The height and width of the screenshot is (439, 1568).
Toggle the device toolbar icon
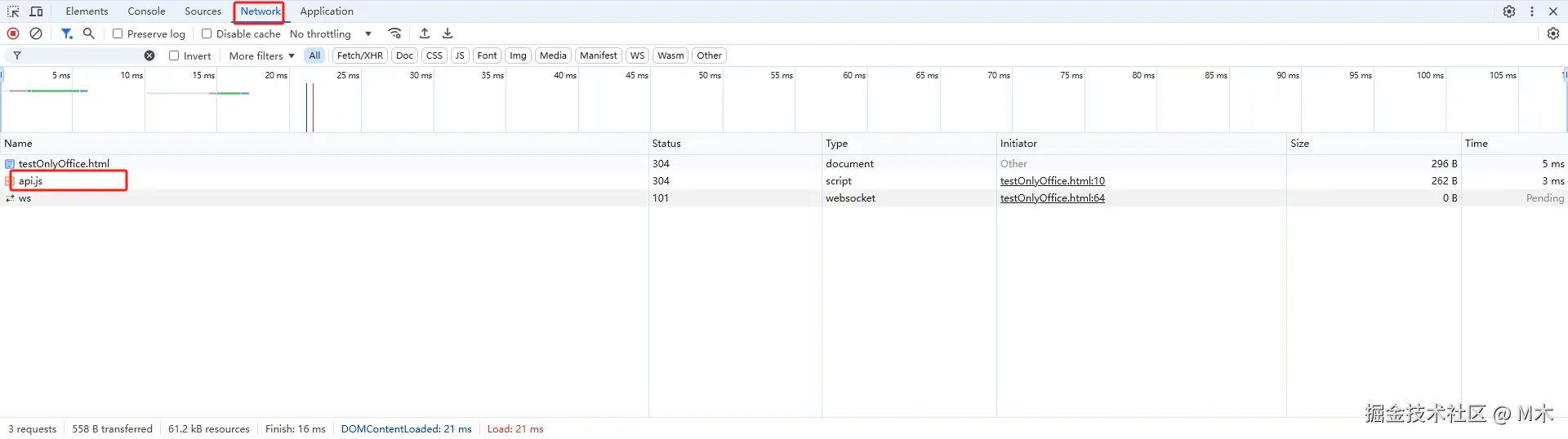pyautogui.click(x=36, y=11)
